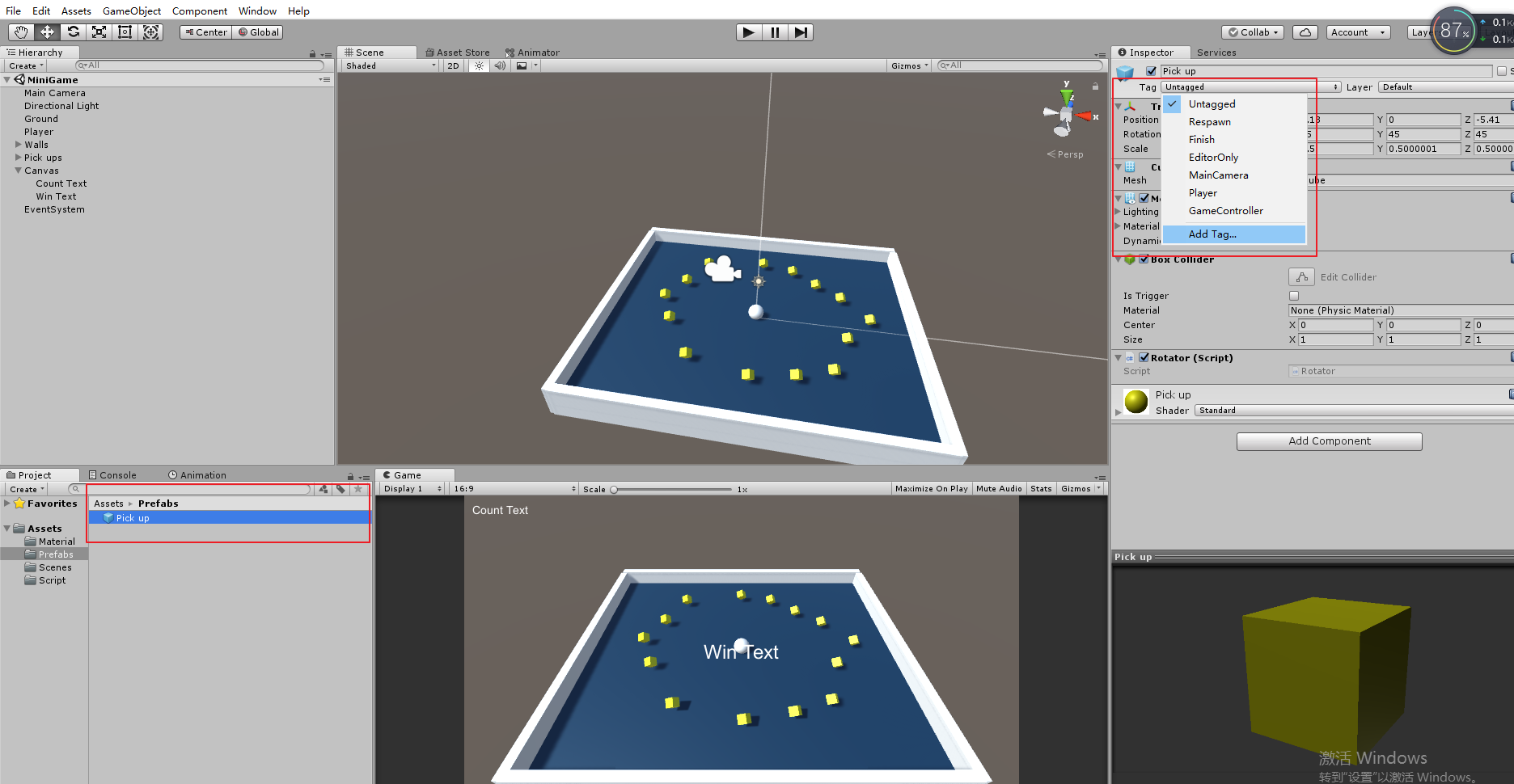Click the Play button
This screenshot has width=1514, height=784.
749,32
